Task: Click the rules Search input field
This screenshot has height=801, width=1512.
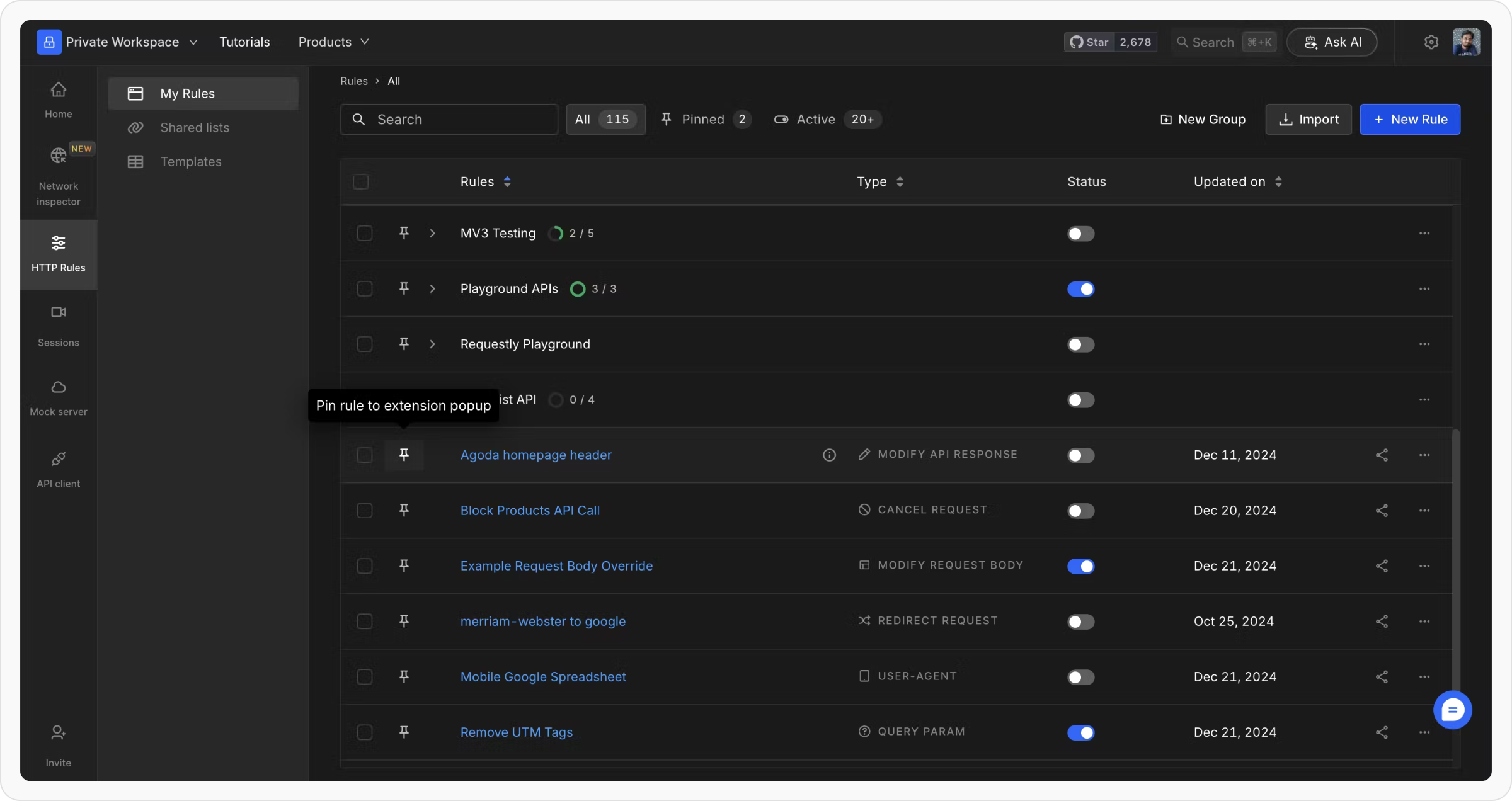Action: pos(449,120)
